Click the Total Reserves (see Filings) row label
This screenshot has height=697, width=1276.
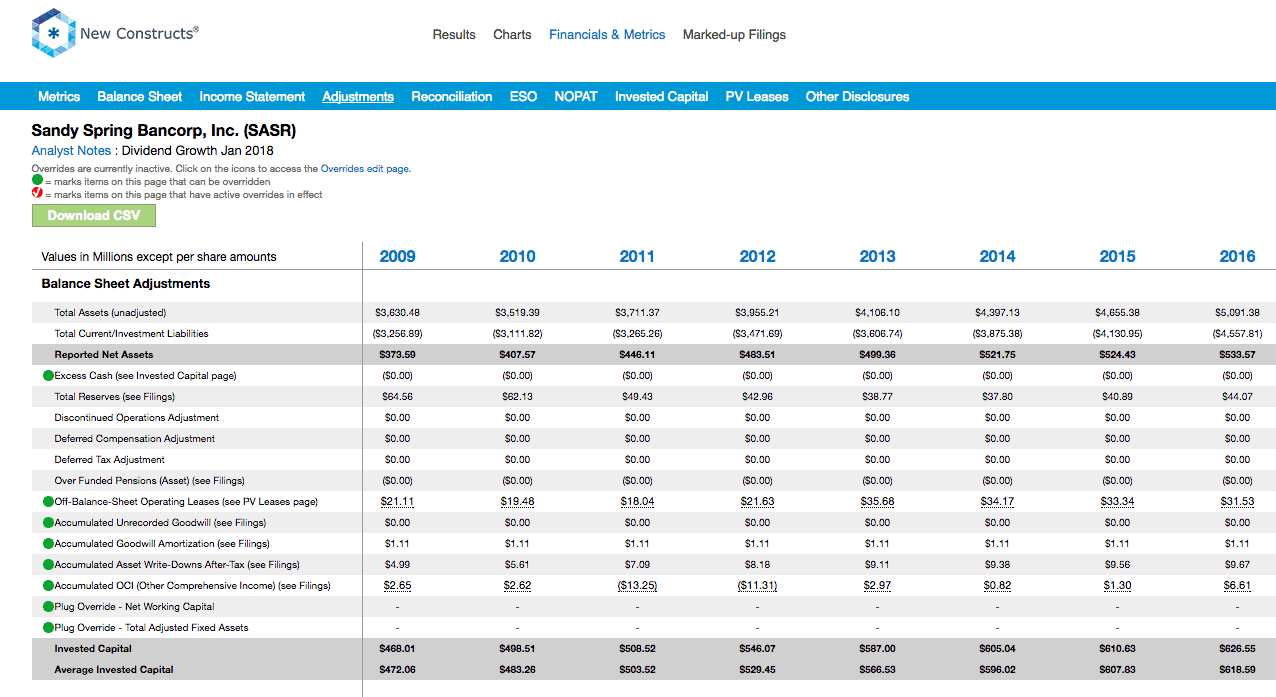point(115,397)
